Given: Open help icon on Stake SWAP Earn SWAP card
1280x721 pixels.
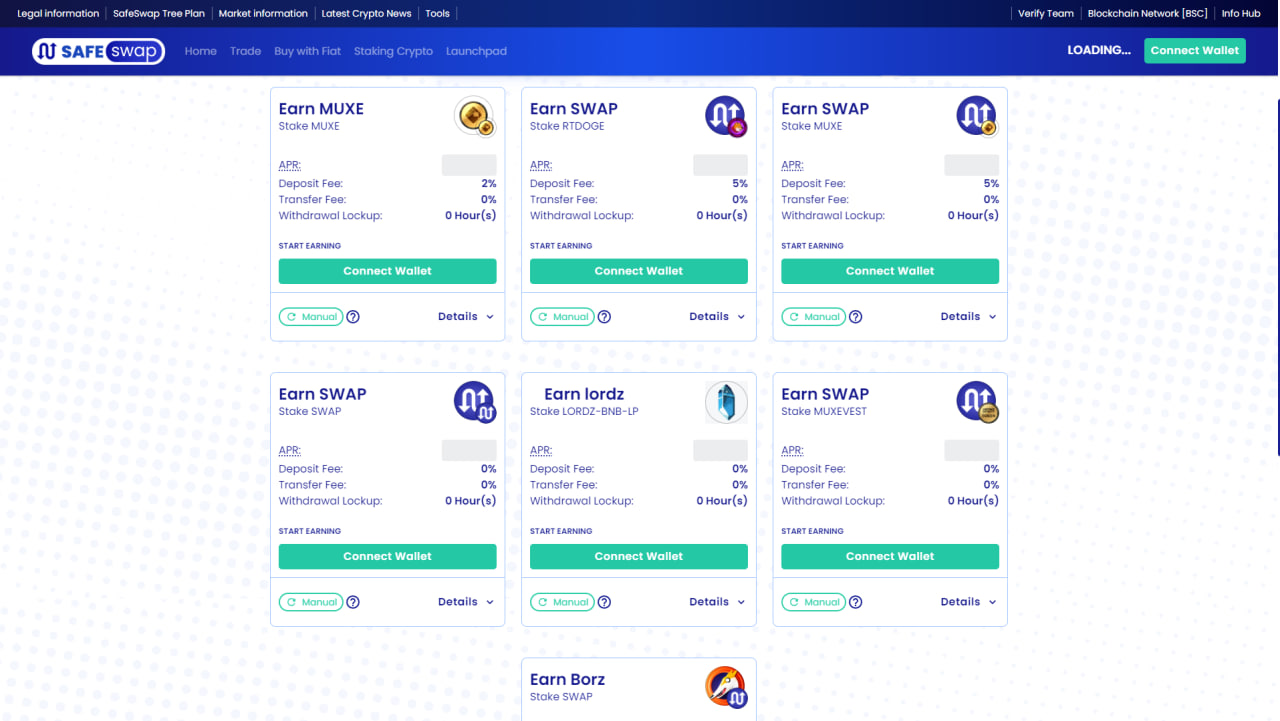Looking at the screenshot, I should (x=353, y=602).
